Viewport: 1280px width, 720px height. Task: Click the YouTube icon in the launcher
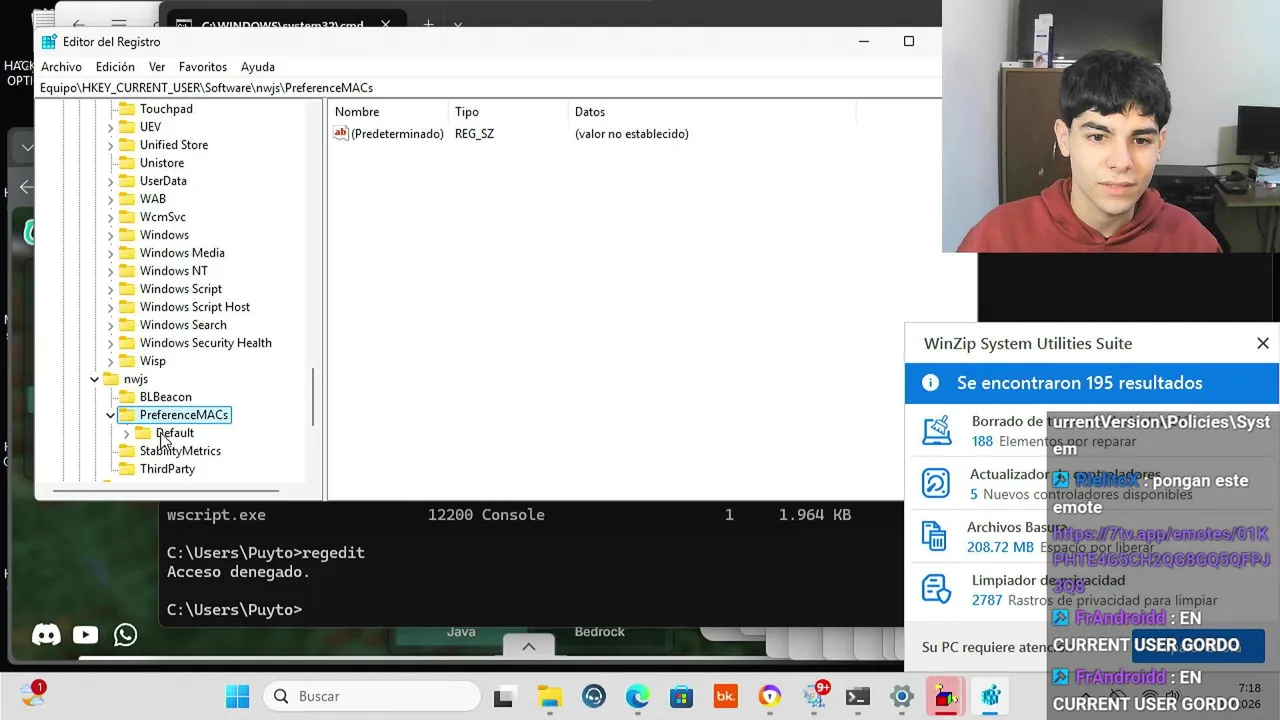point(85,634)
